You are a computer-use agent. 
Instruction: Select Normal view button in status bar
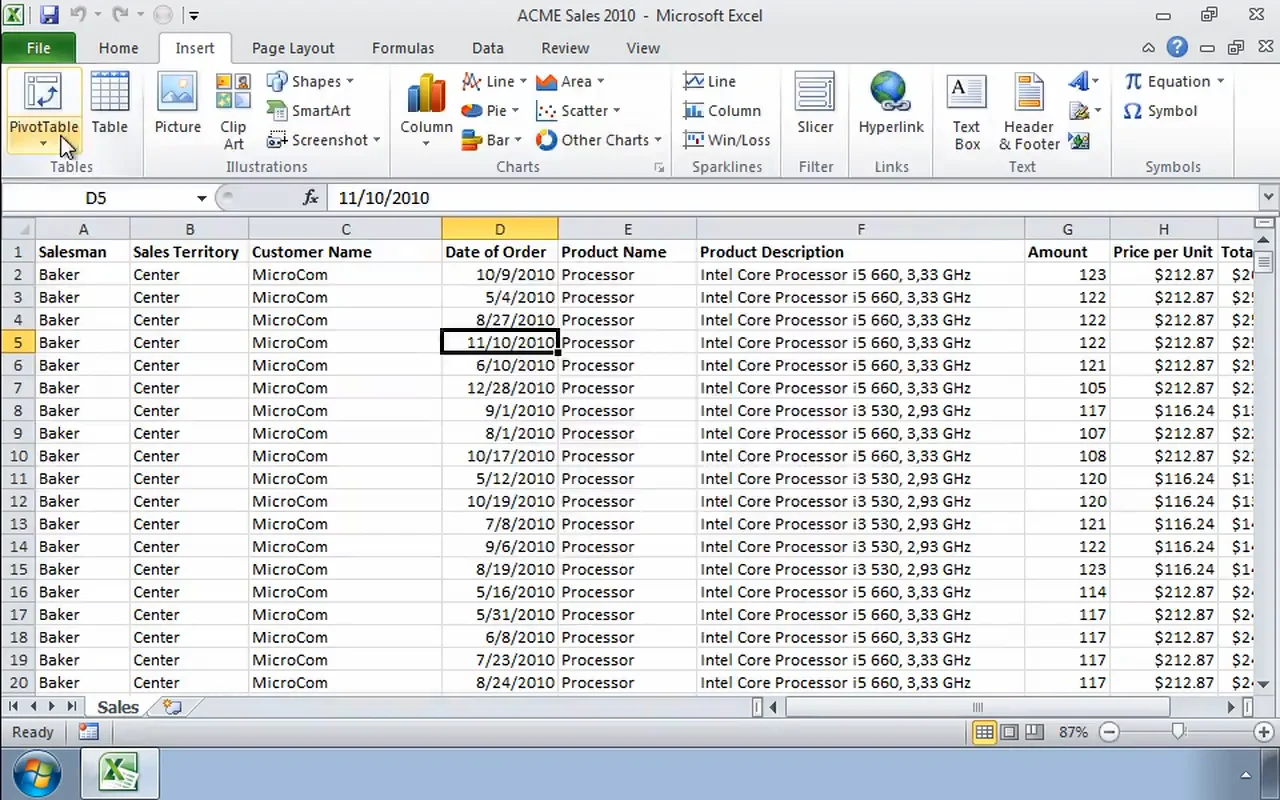(x=984, y=732)
